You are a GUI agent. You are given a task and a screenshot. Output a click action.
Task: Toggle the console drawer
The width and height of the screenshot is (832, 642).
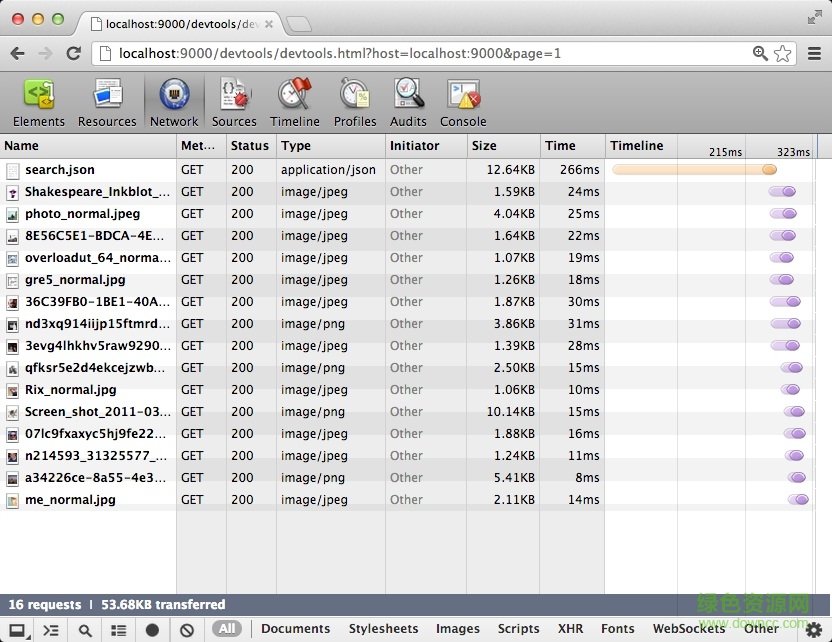coord(51,629)
